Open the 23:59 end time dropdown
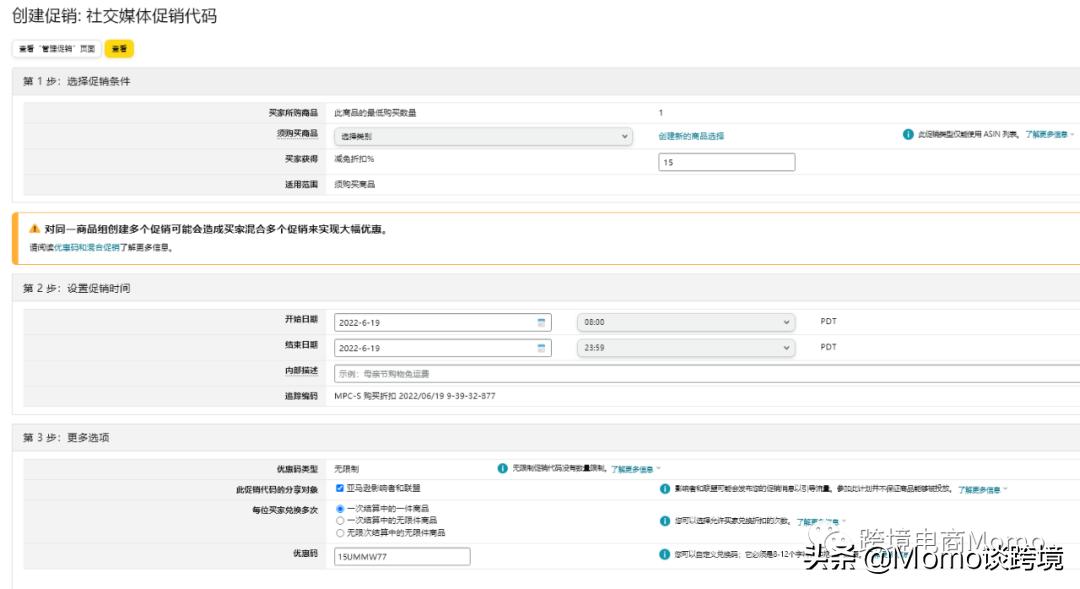The image size is (1080, 589). point(688,347)
